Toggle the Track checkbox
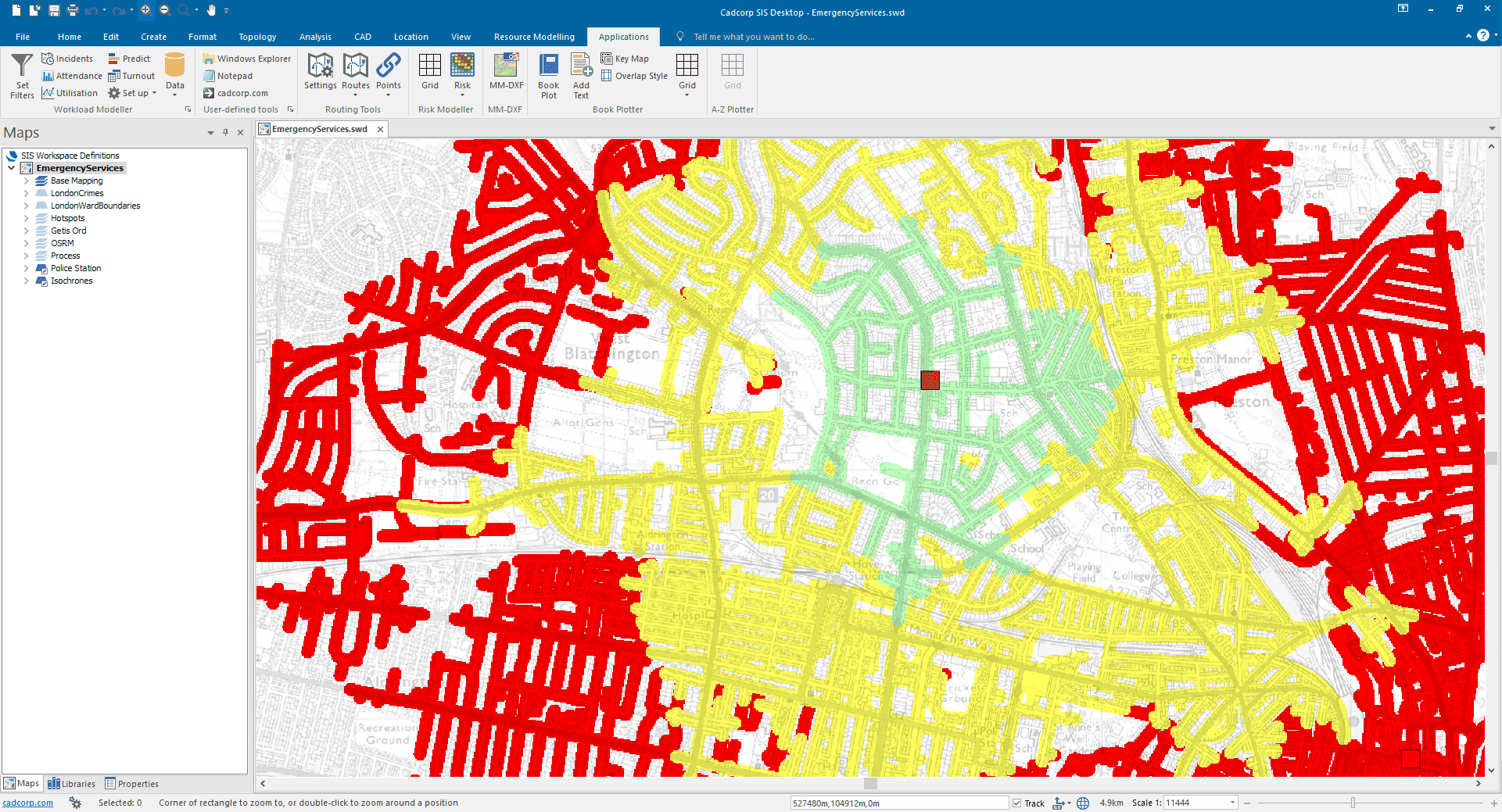Image resolution: width=1502 pixels, height=812 pixels. 1016,803
